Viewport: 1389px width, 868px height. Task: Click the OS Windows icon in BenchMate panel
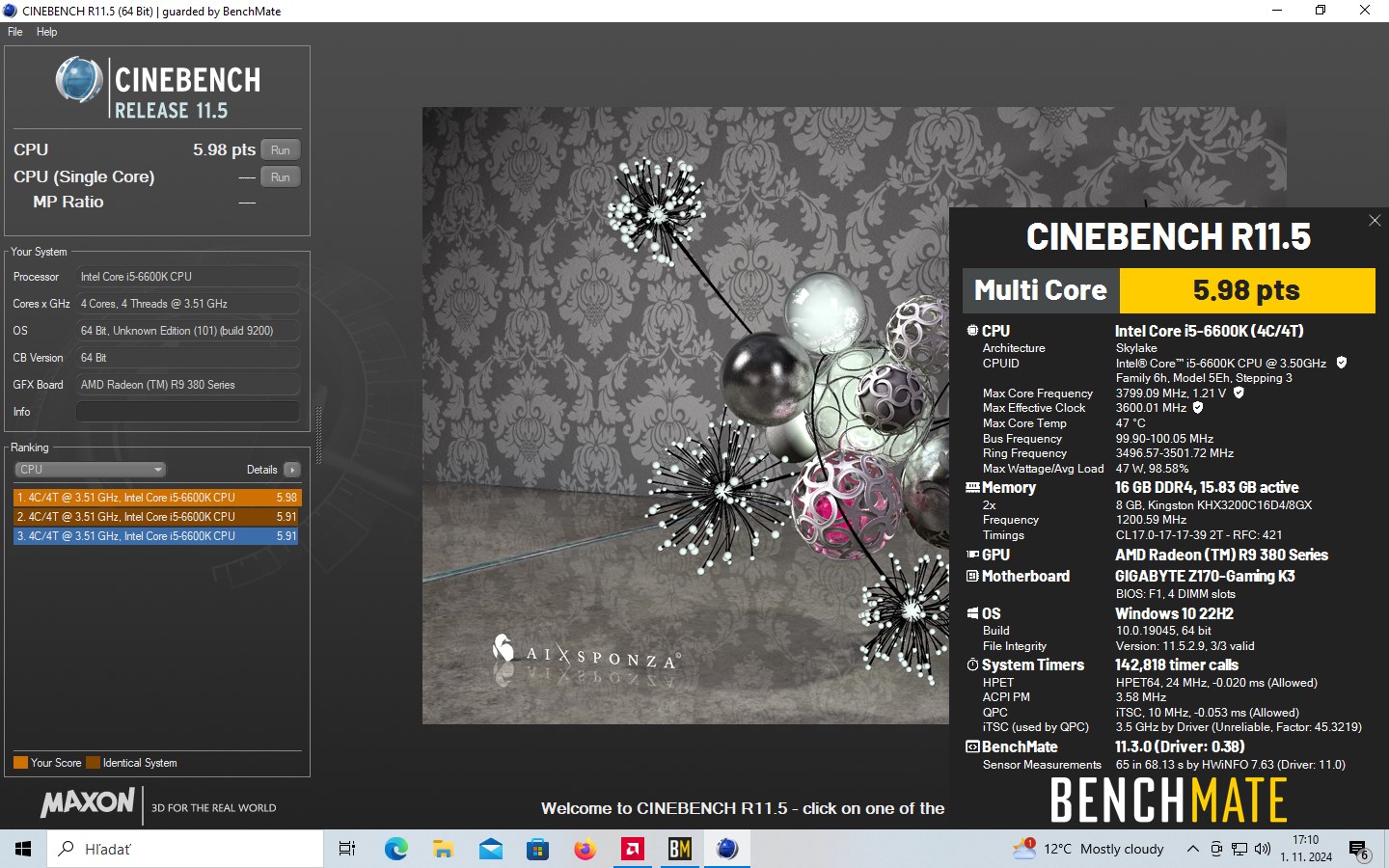pos(972,613)
